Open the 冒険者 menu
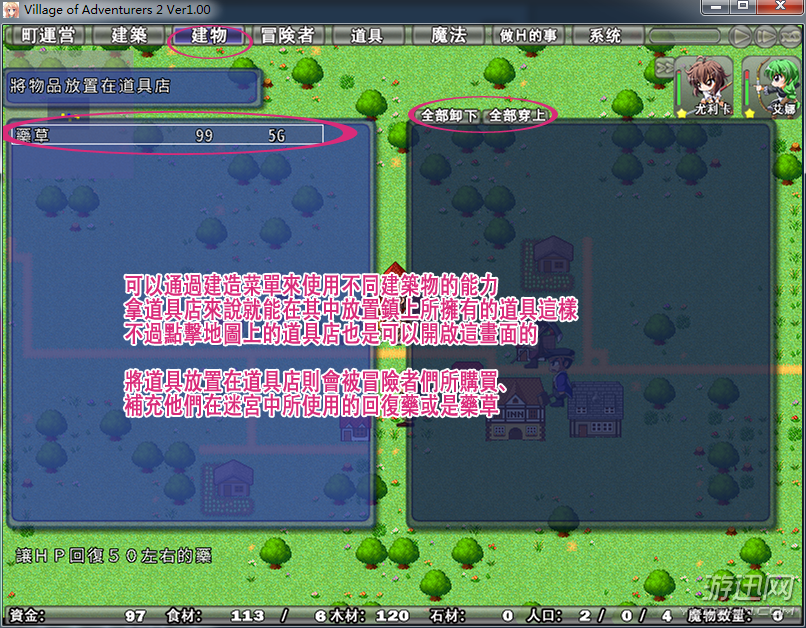806x628 pixels. coord(288,35)
